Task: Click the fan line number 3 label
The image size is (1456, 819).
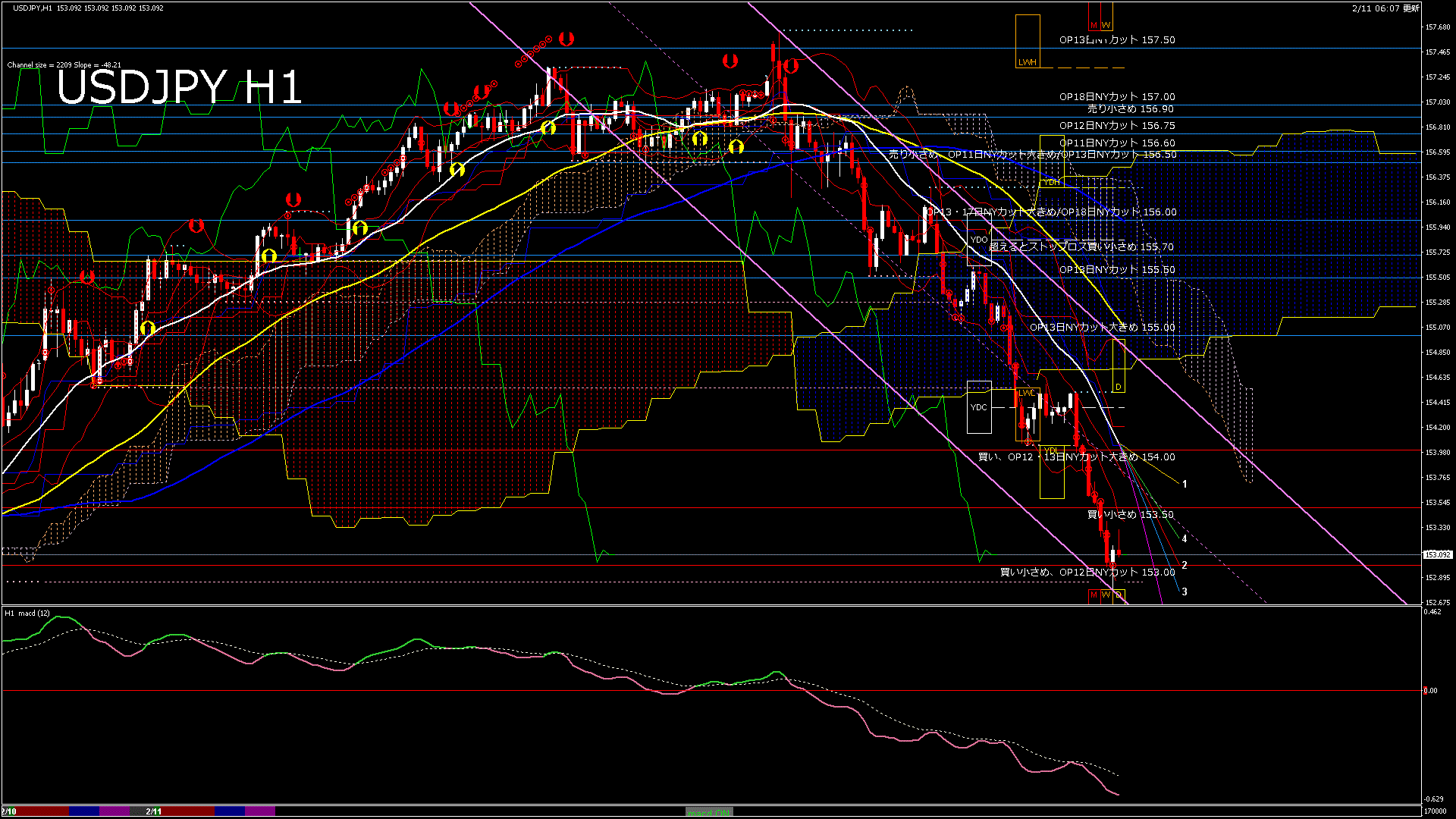Action: [x=1185, y=591]
